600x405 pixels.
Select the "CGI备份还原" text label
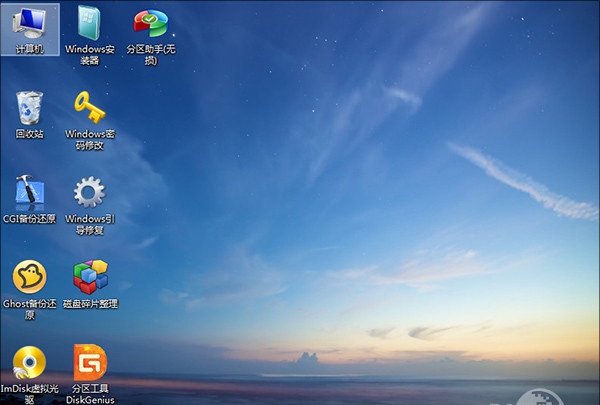[29, 218]
